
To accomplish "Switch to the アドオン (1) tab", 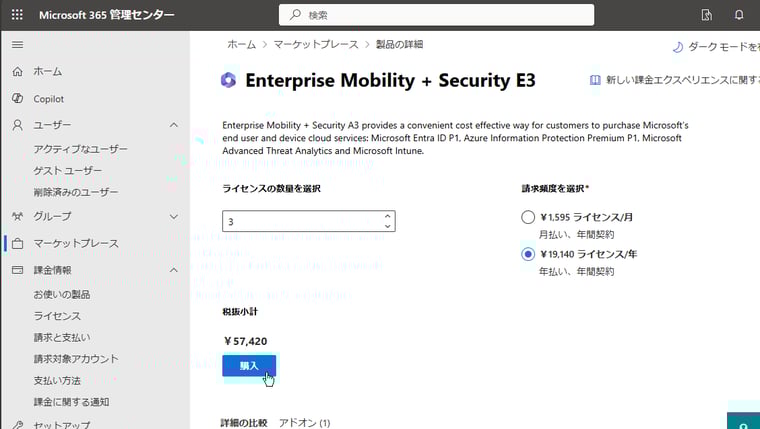I will pyautogui.click(x=304, y=423).
